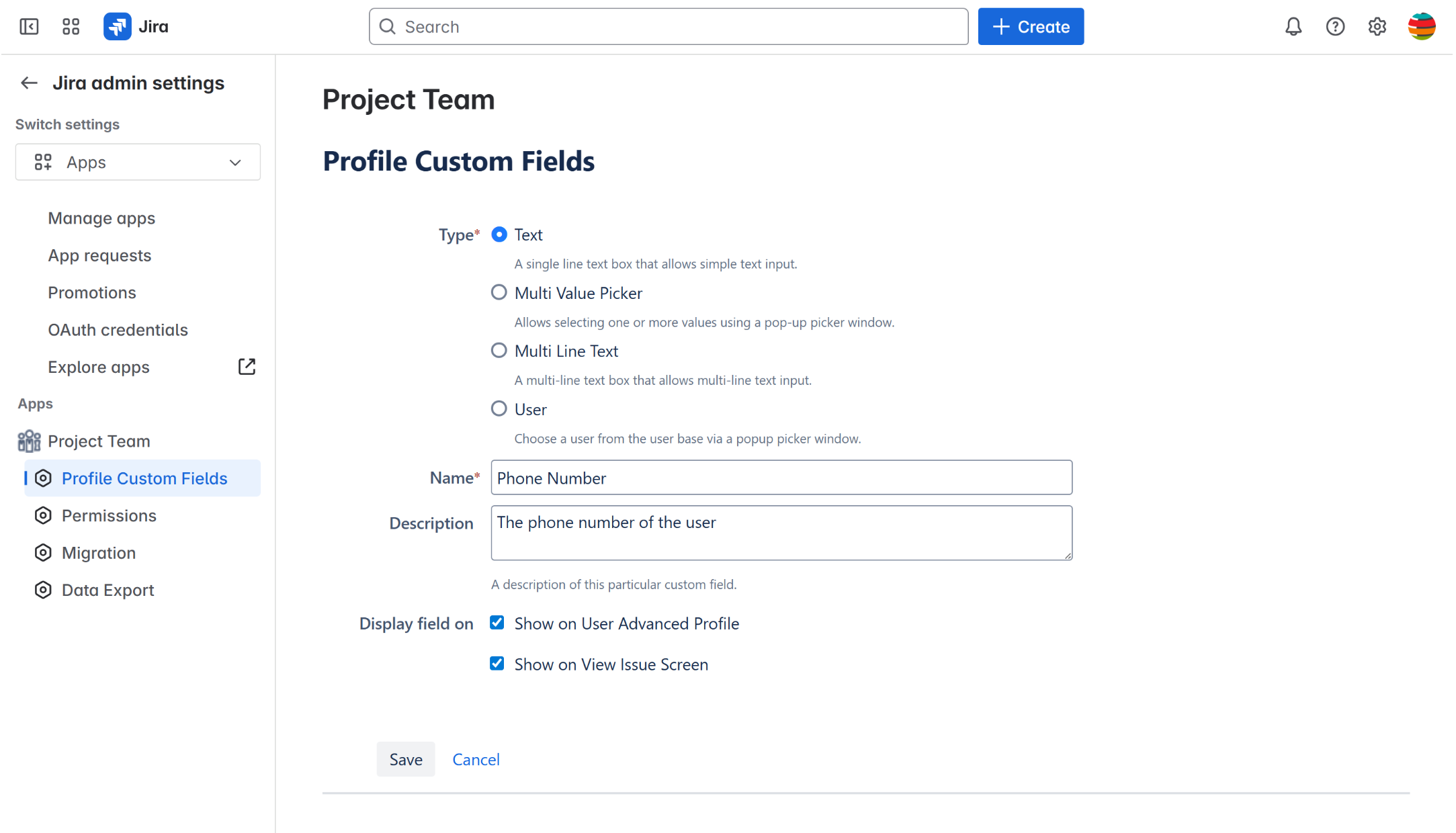Open notifications bell icon
Viewport: 1456px width, 833px height.
pos(1293,27)
